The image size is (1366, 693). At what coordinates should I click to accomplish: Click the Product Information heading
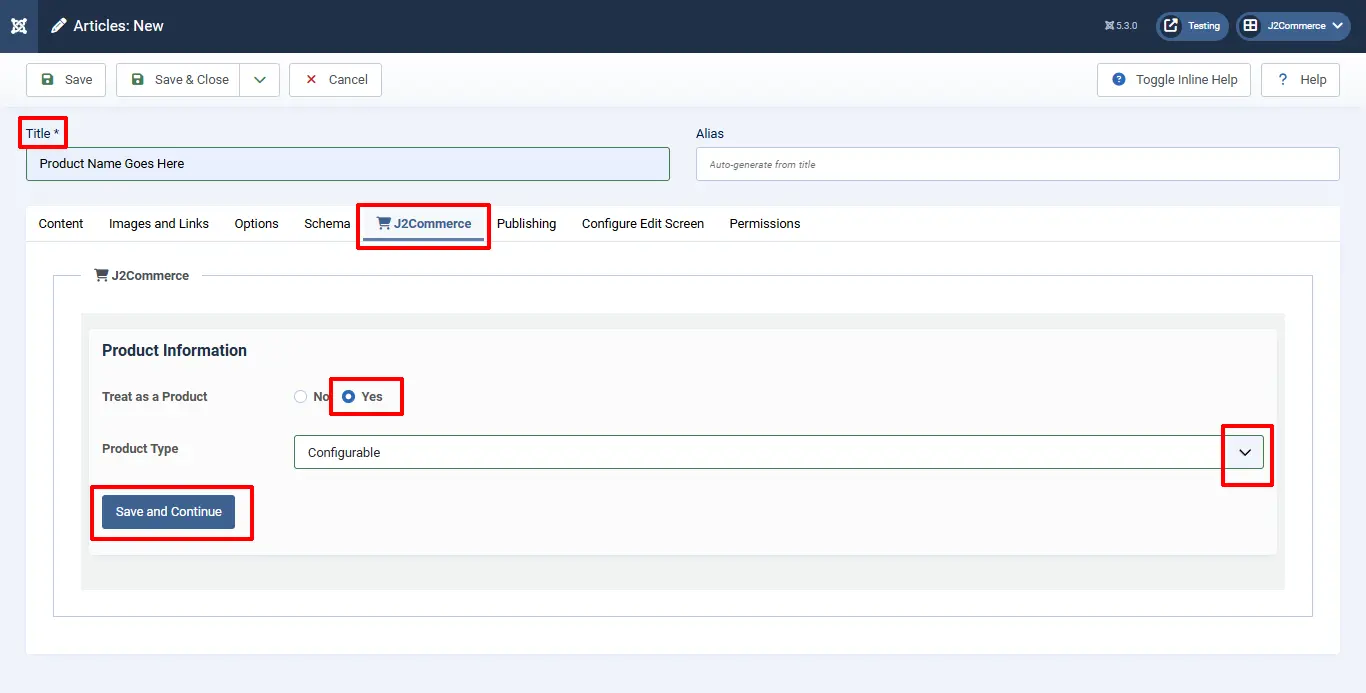pyautogui.click(x=174, y=351)
